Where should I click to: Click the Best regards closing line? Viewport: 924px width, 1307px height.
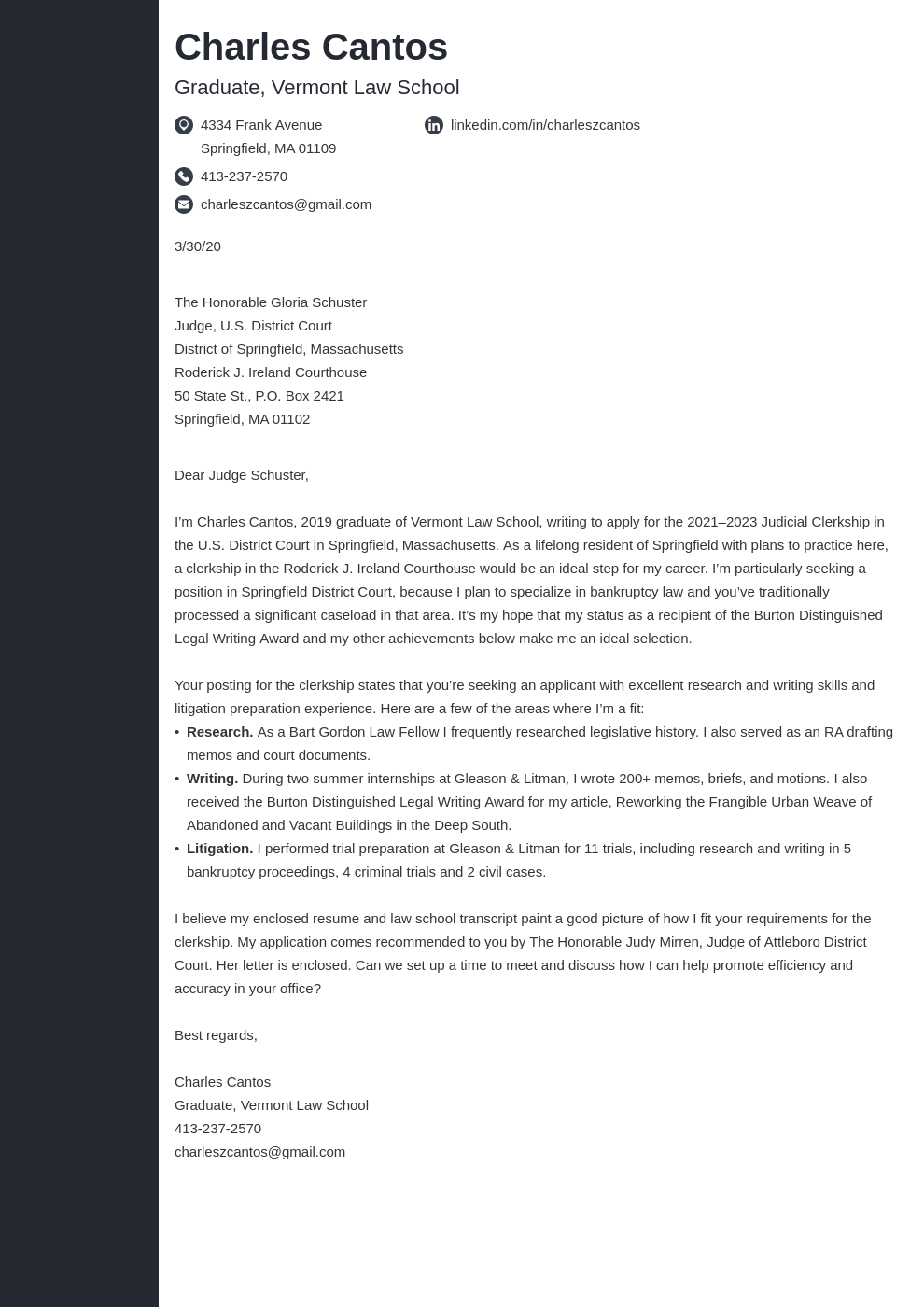pyautogui.click(x=216, y=1035)
